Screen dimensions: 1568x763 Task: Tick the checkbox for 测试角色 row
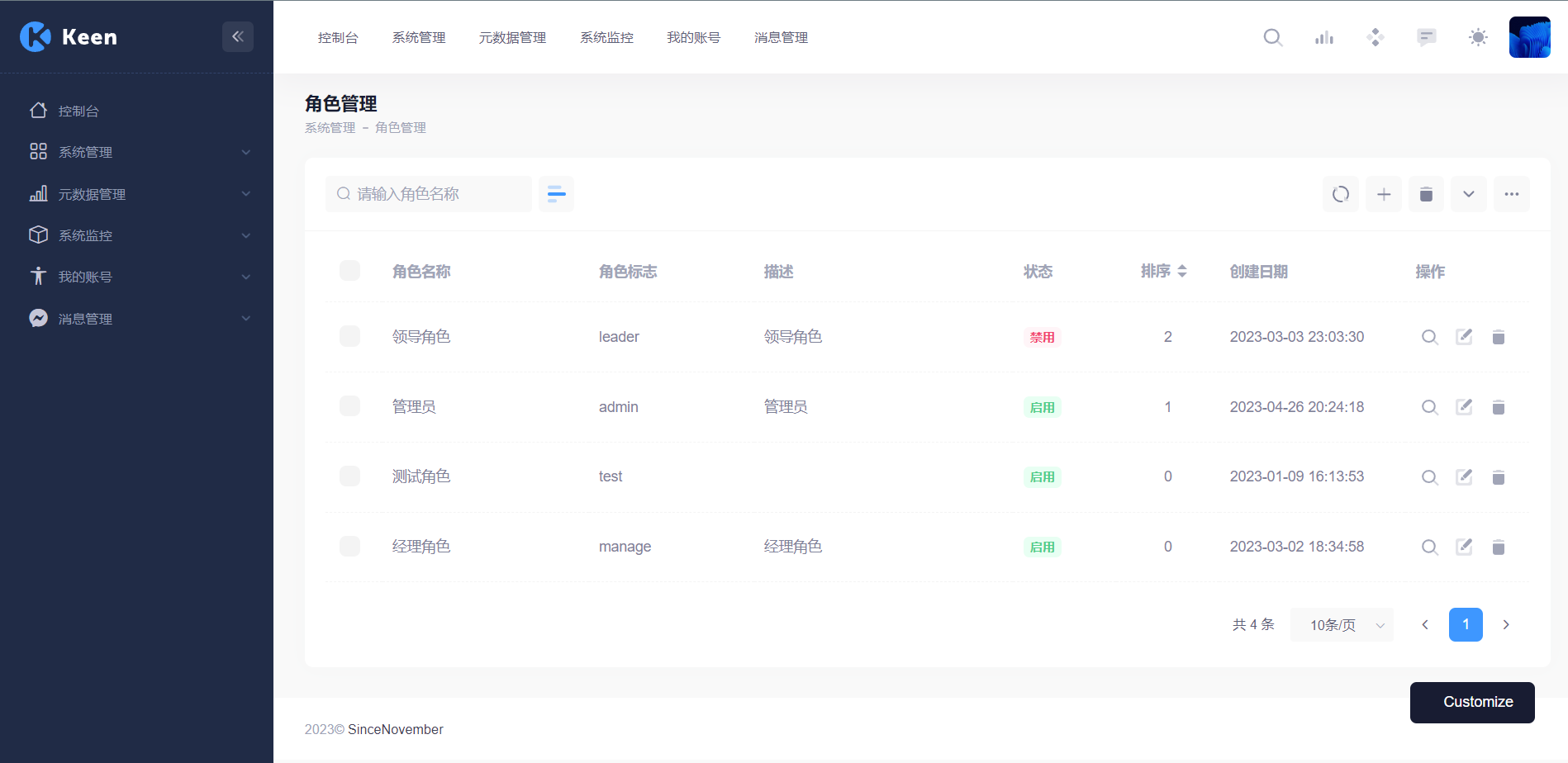coord(349,476)
